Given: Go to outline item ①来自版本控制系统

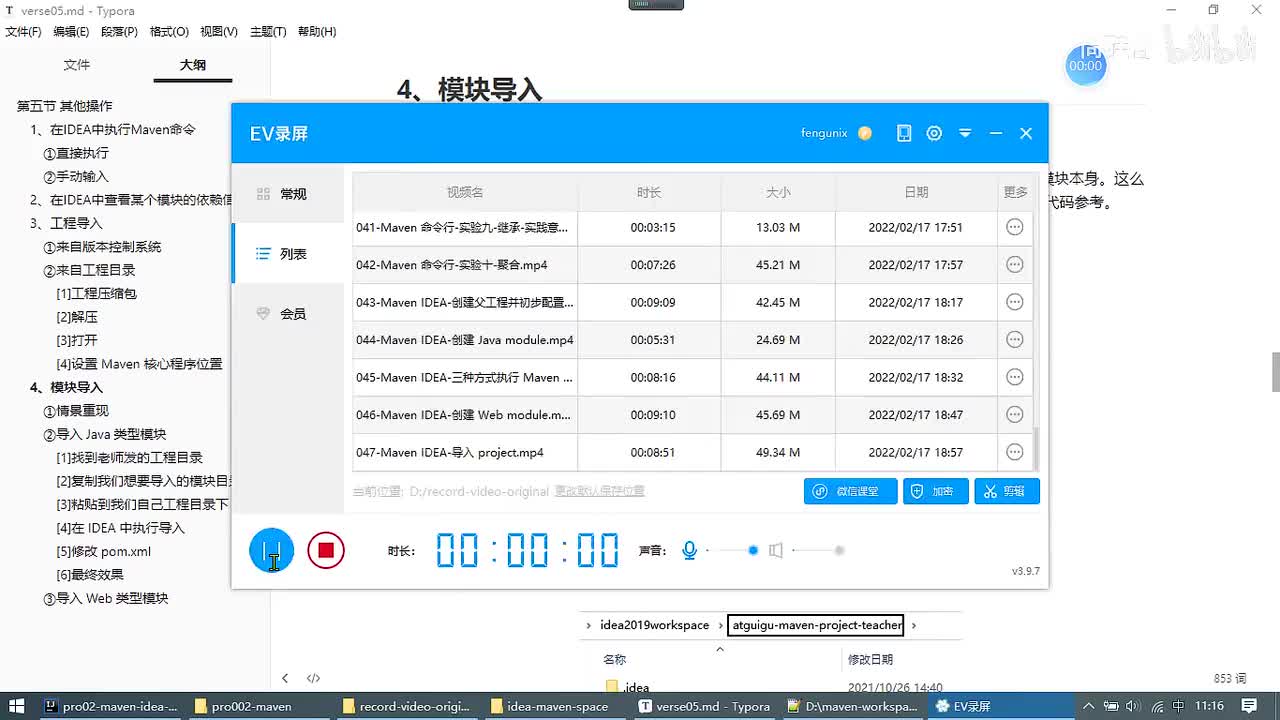Looking at the screenshot, I should click(x=102, y=247).
